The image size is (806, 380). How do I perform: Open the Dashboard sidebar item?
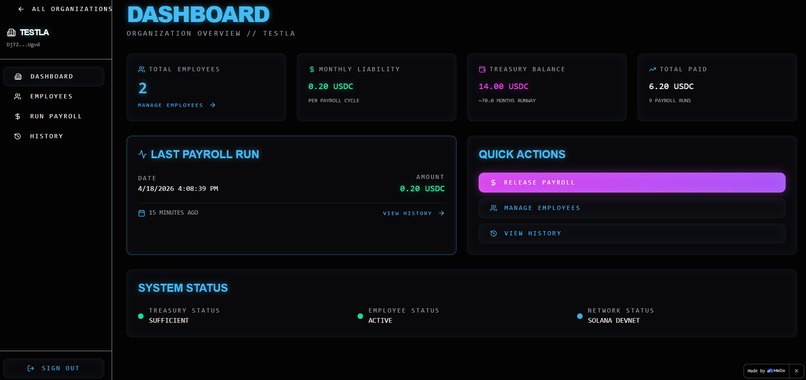(x=53, y=77)
